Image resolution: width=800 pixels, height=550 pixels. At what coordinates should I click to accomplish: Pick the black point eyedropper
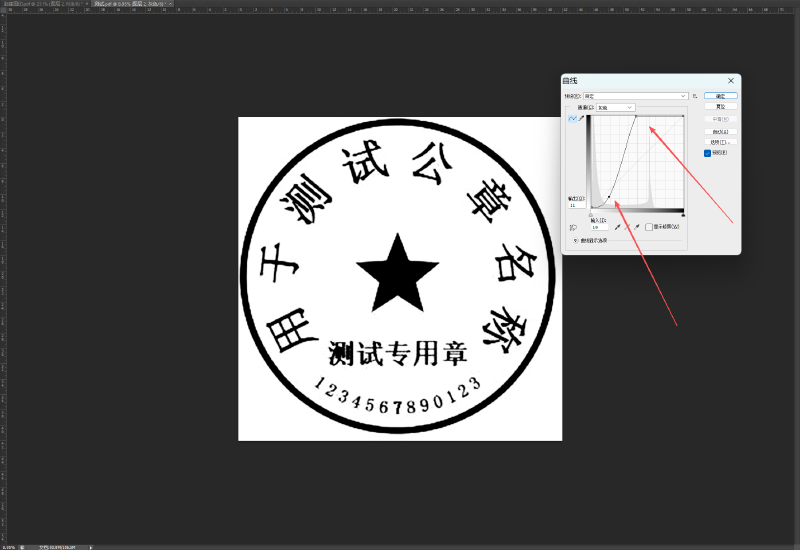617,227
